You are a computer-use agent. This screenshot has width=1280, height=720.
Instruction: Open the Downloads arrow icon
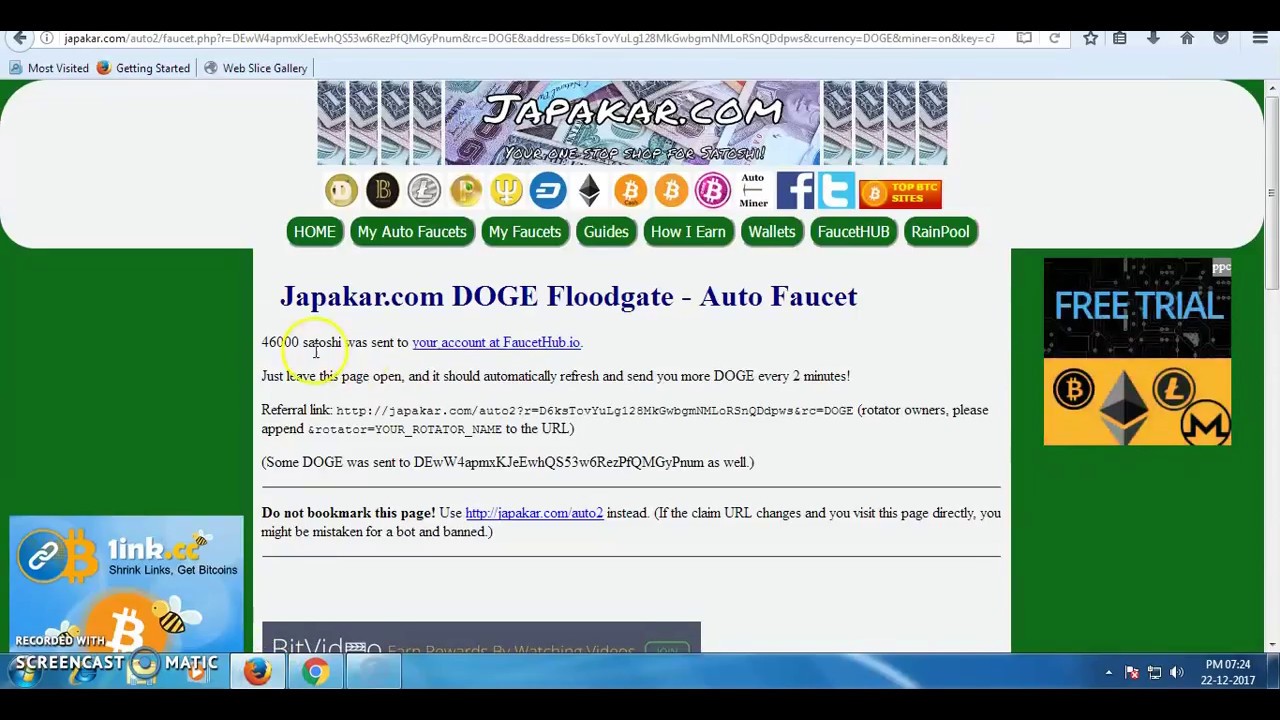(1153, 38)
